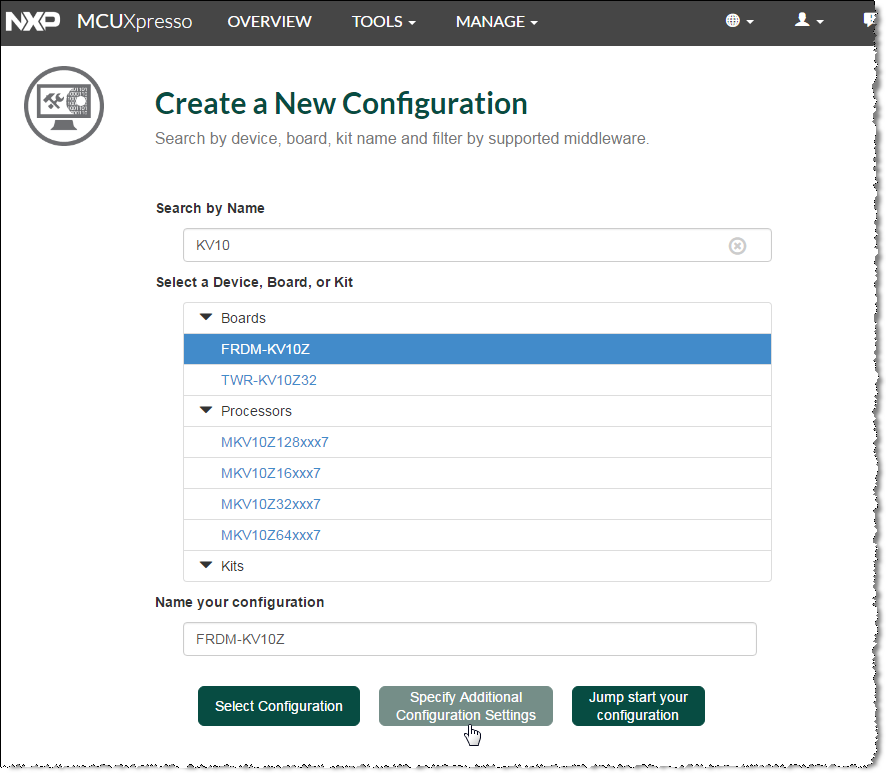Viewport: 886px width, 773px height.
Task: Click Jump start your configuration
Action: [638, 706]
